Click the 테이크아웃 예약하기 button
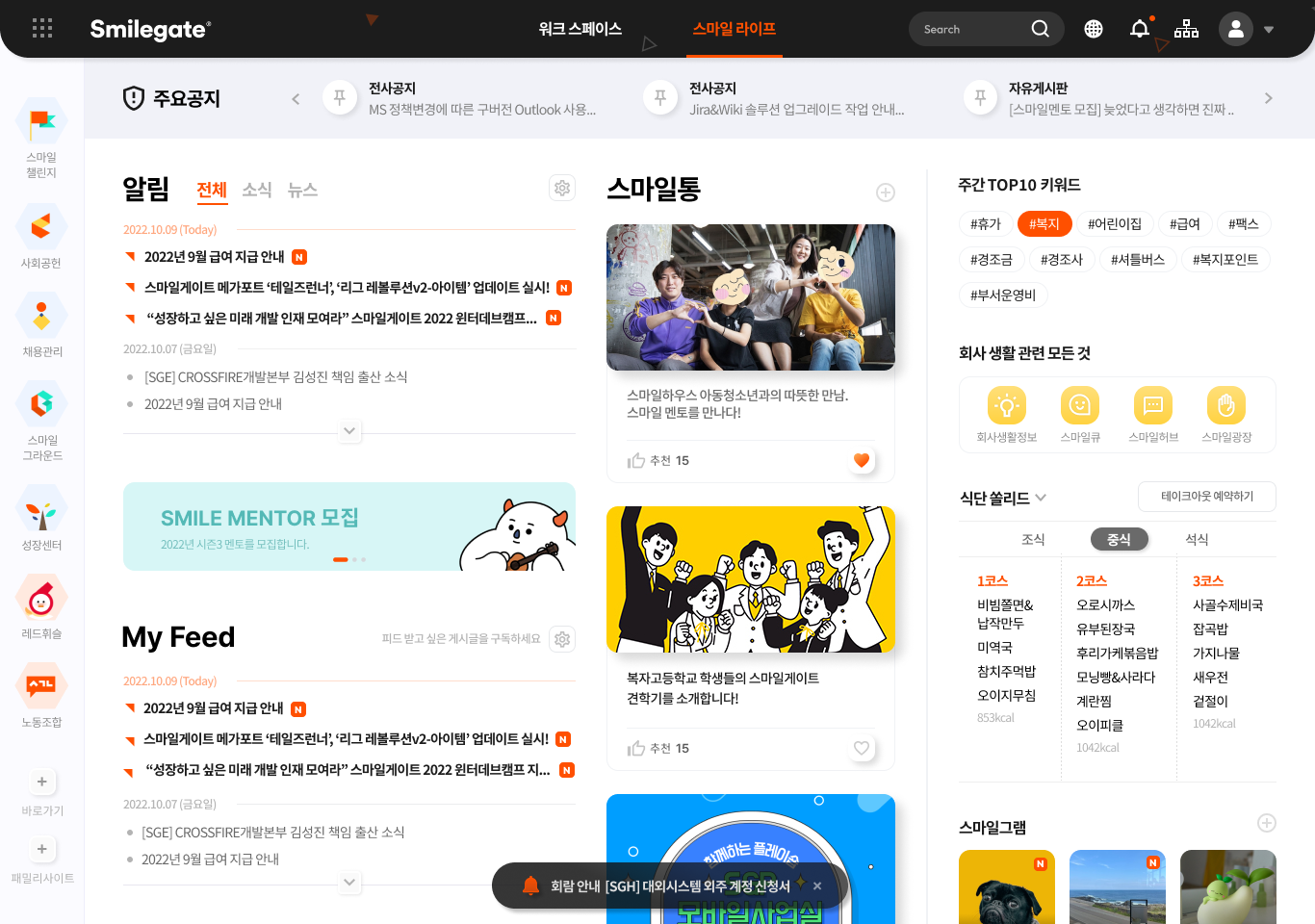Image resolution: width=1315 pixels, height=924 pixels. click(1206, 497)
